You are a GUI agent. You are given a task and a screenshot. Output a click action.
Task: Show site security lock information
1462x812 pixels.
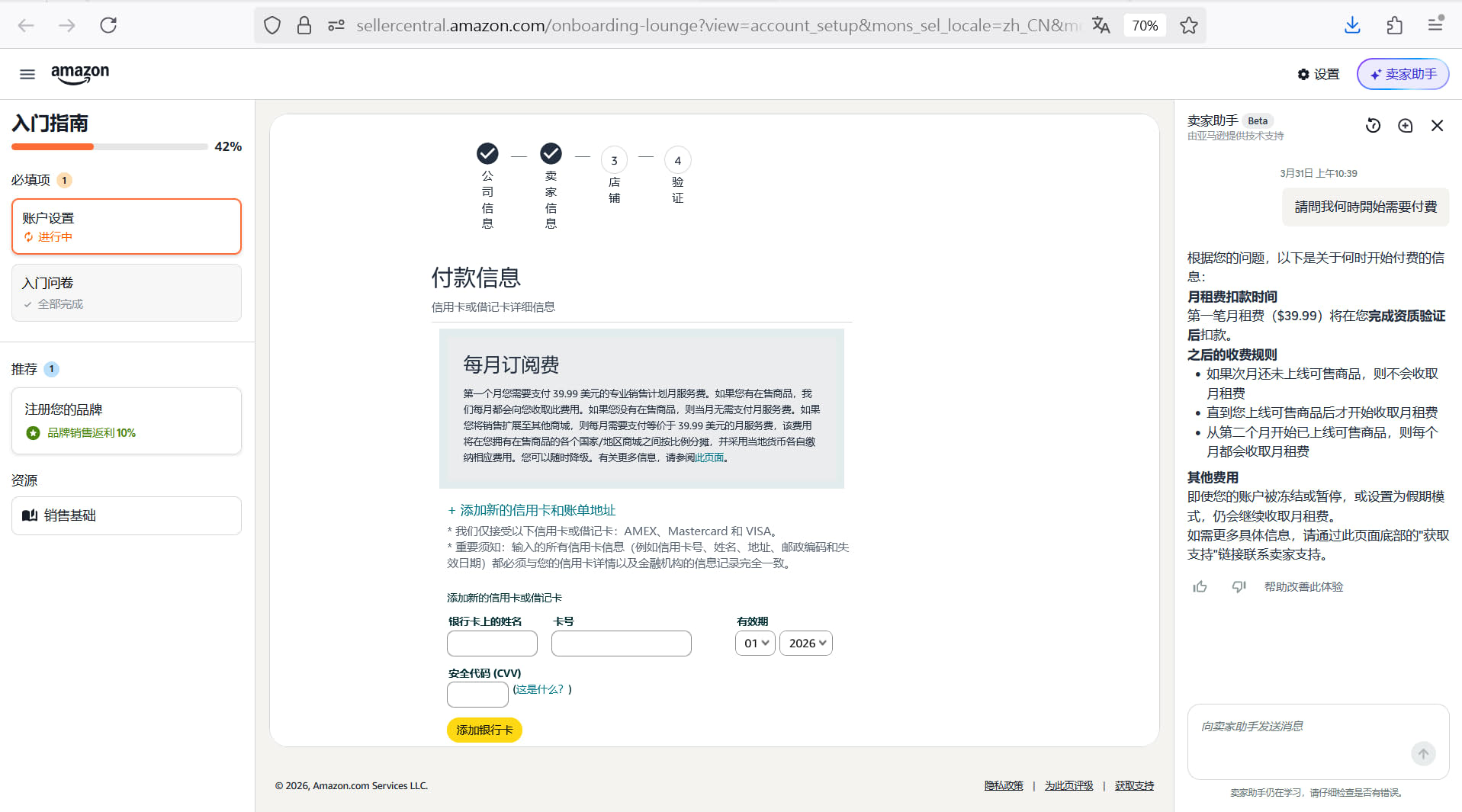(x=304, y=25)
